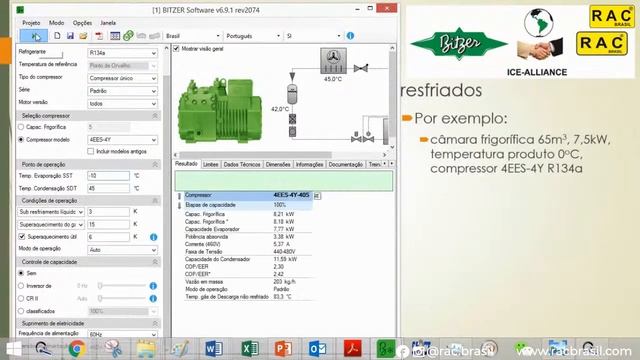
Task: Export results to PDF from the toolbar
Action: tap(99, 36)
